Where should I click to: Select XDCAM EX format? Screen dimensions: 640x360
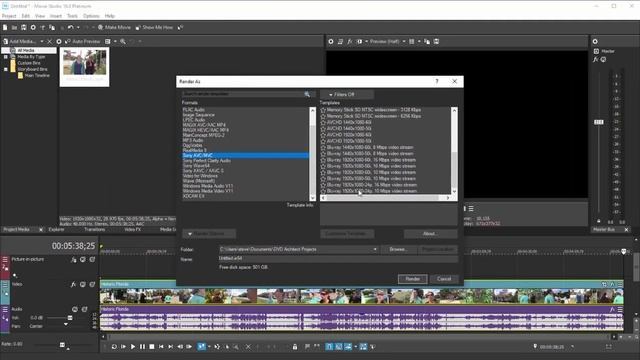pyautogui.click(x=193, y=196)
